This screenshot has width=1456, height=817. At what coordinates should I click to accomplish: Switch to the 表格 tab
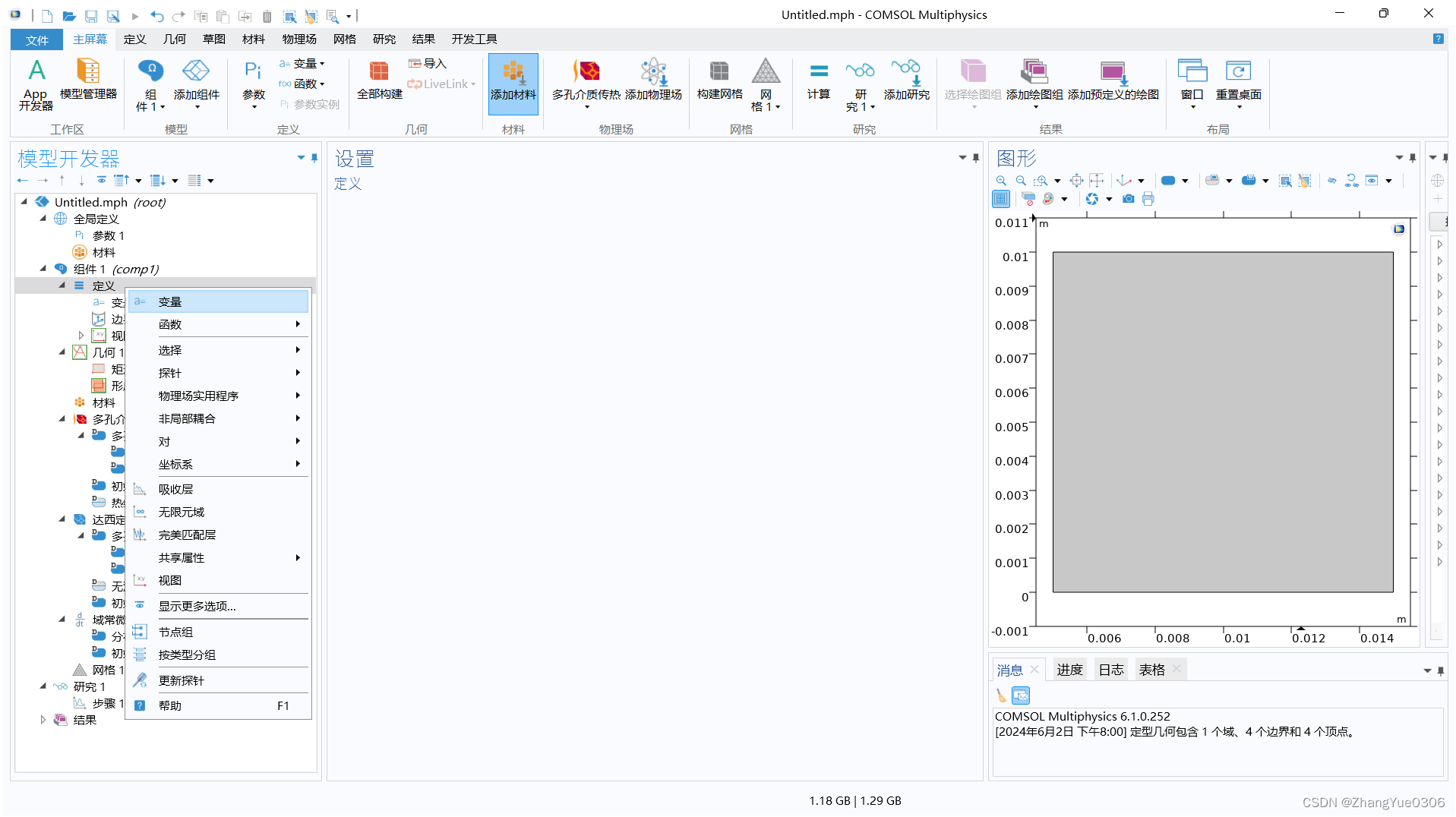(1152, 670)
